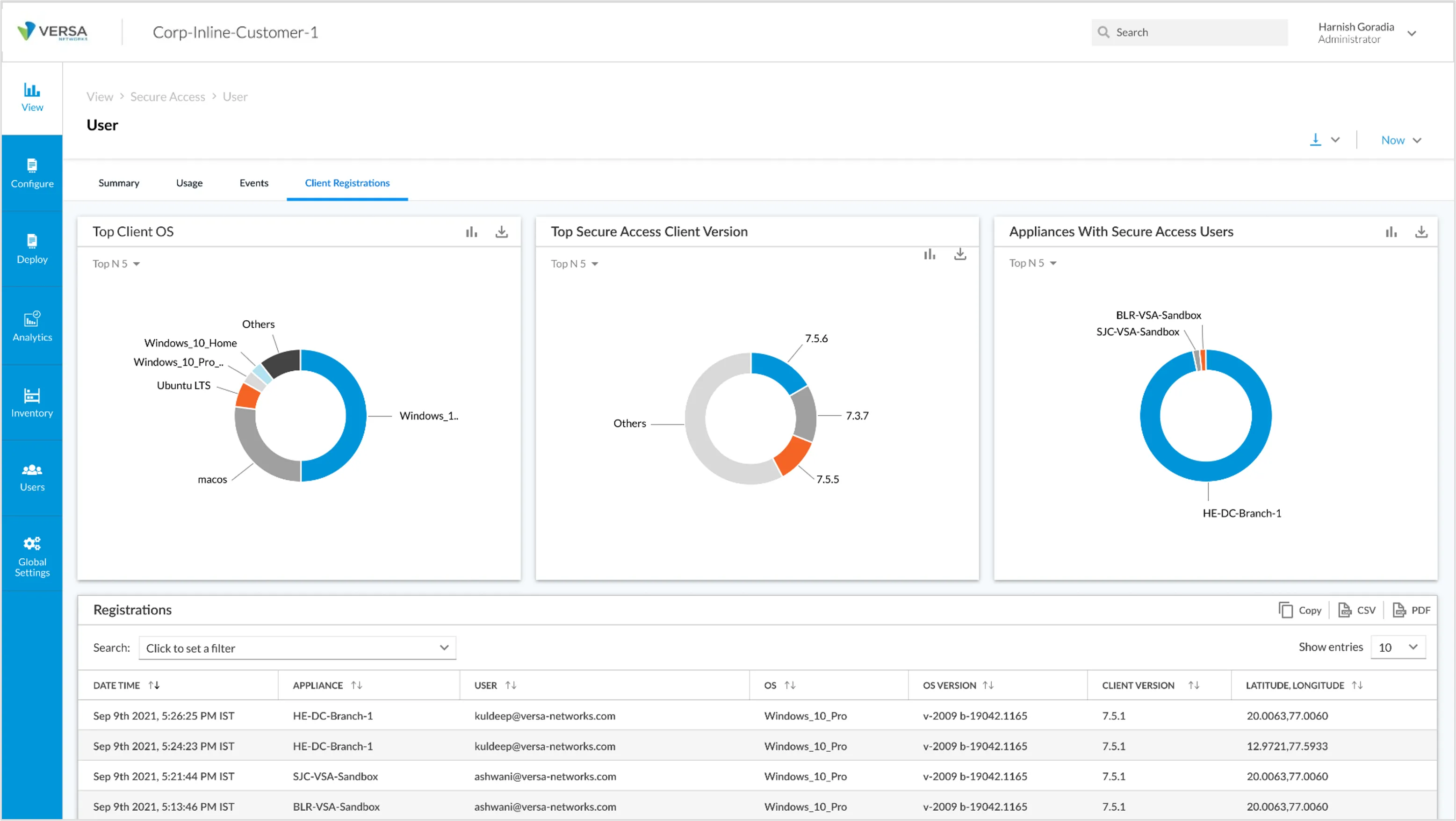
Task: Click the Secure Access breadcrumb link
Action: (167, 97)
